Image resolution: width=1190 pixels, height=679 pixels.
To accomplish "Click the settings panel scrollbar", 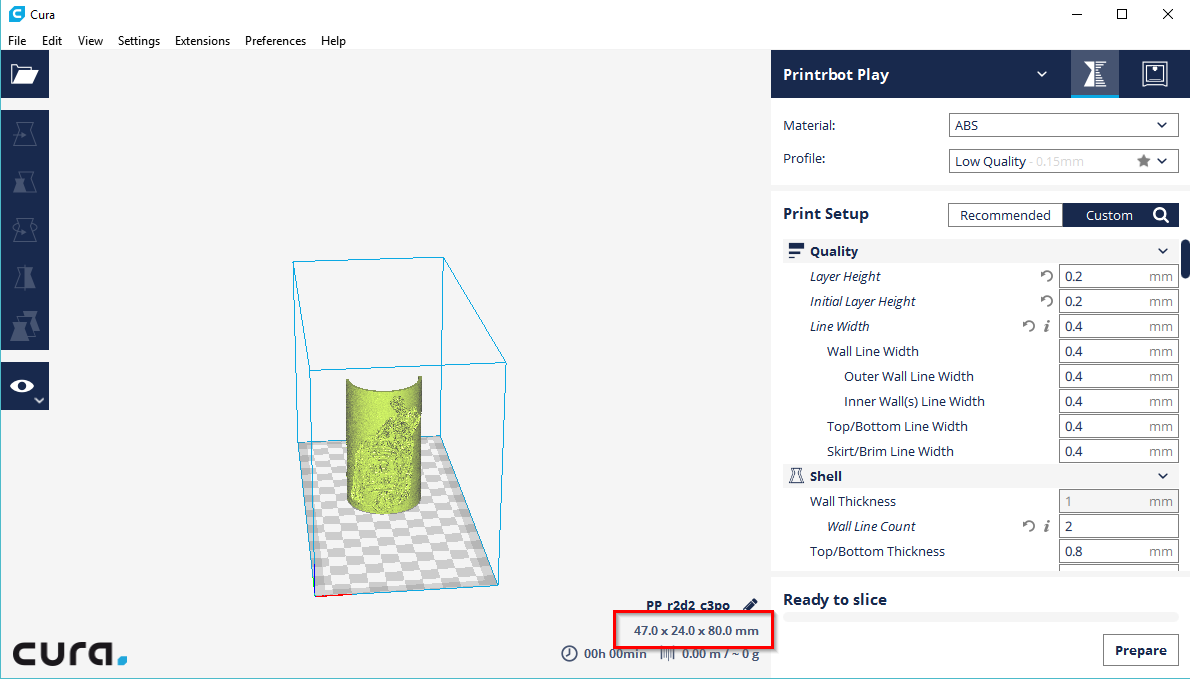I will [1185, 260].
